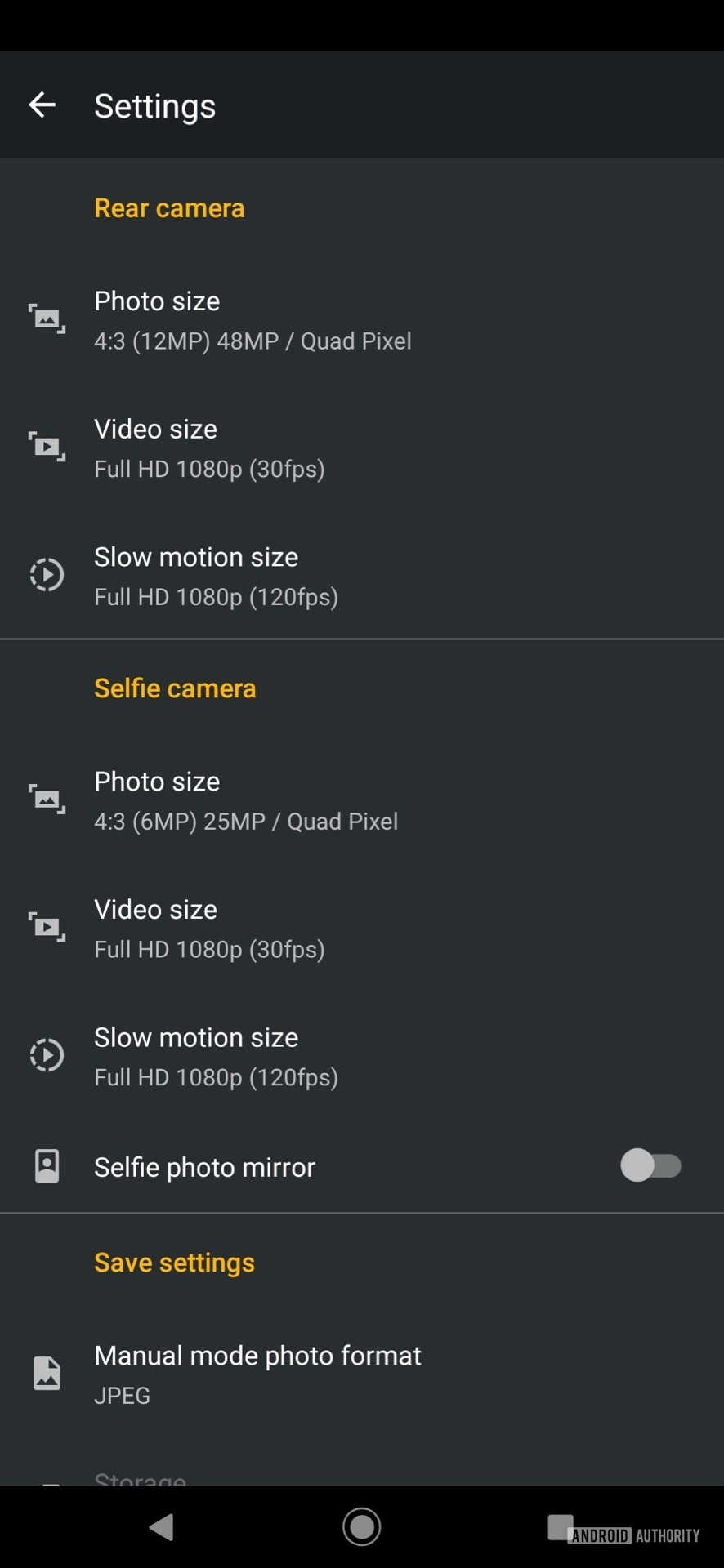Open selfie Slow motion size options
The height and width of the screenshot is (1568, 724).
(x=216, y=1057)
